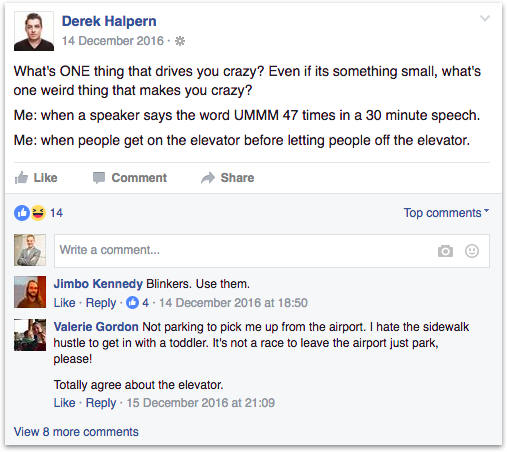Reply to Jimbo Kennedy's comment
This screenshot has height=452, width=507.
tap(101, 303)
